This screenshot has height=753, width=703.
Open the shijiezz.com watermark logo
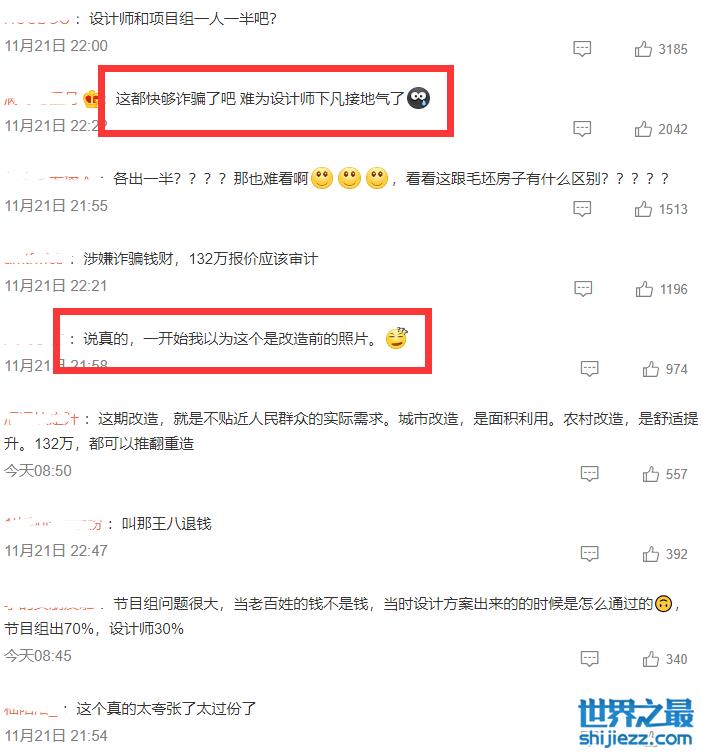coord(635,723)
